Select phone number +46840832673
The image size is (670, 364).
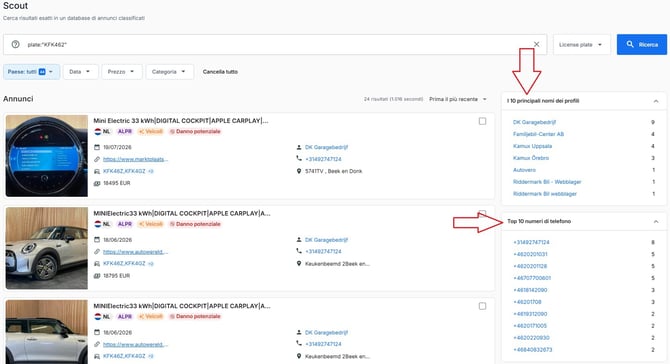coord(532,350)
